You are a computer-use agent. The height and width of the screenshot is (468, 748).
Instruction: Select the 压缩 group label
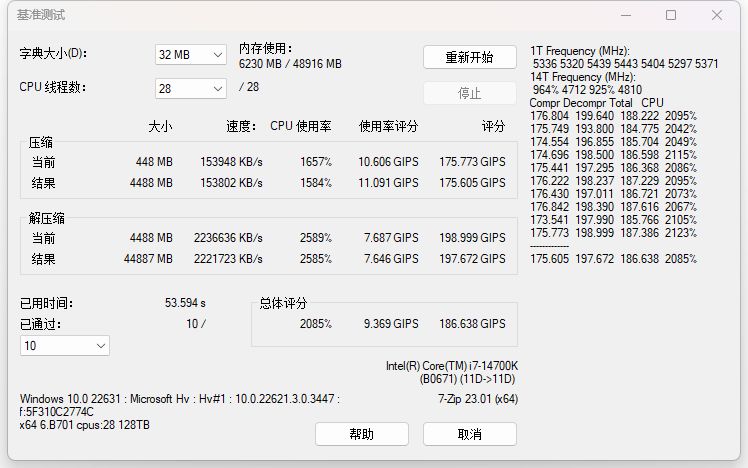pos(41,143)
